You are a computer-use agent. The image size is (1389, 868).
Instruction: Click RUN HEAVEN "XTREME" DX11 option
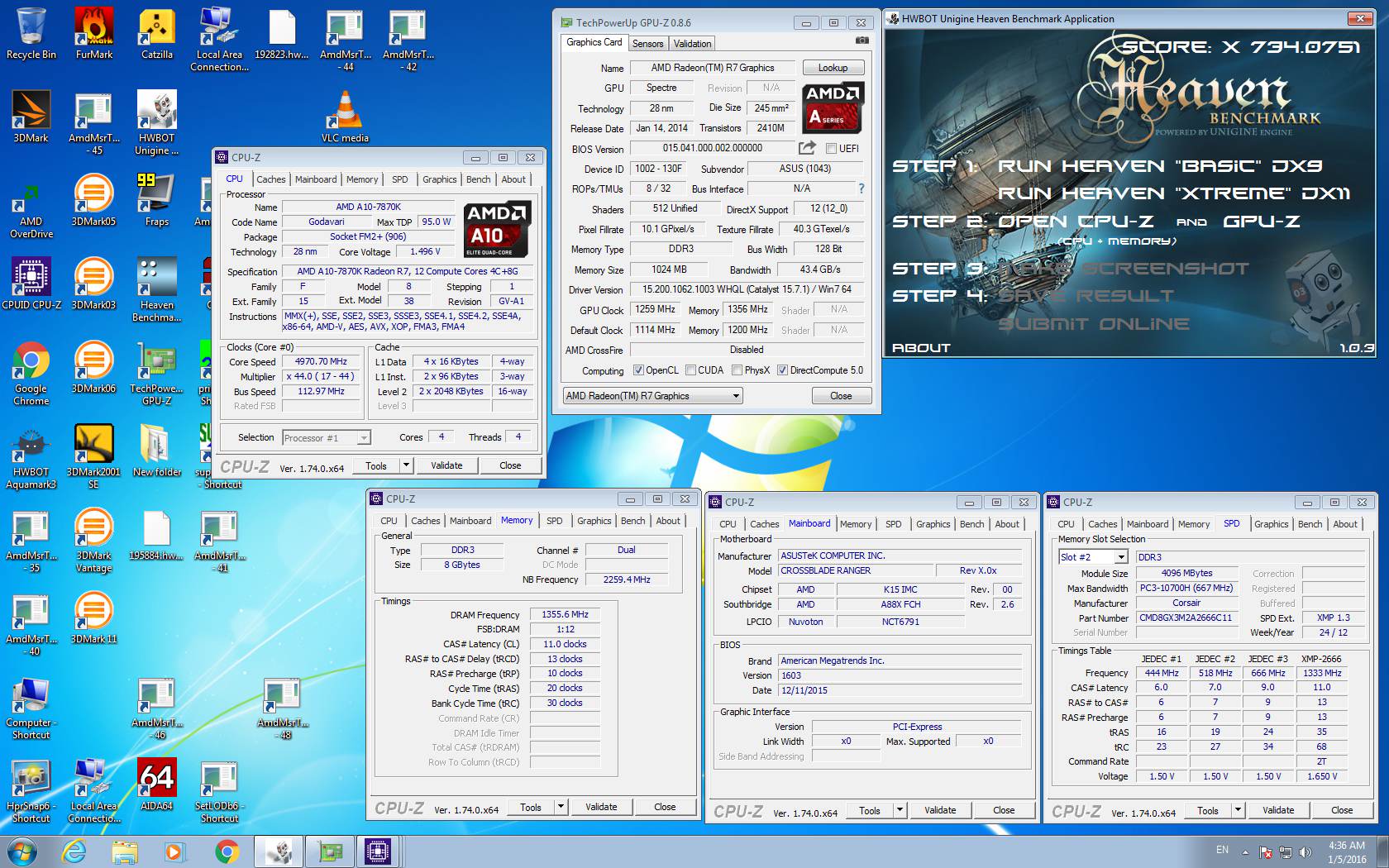[1174, 193]
